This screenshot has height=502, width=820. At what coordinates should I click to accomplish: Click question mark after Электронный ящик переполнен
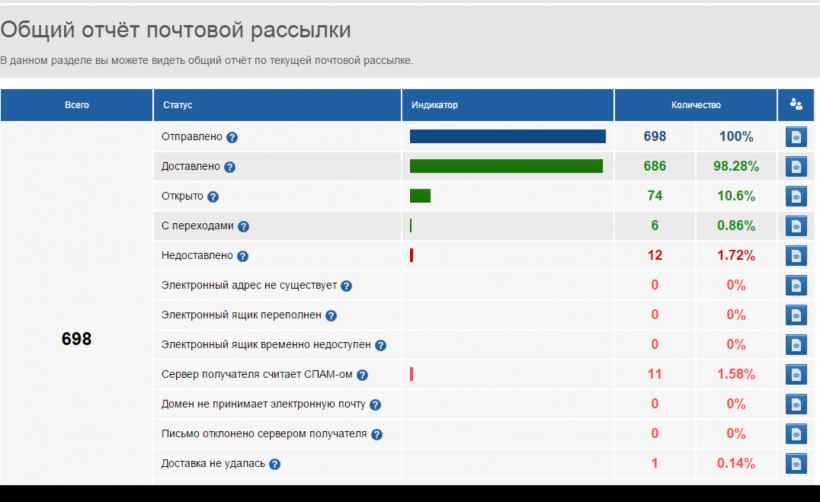pos(331,316)
